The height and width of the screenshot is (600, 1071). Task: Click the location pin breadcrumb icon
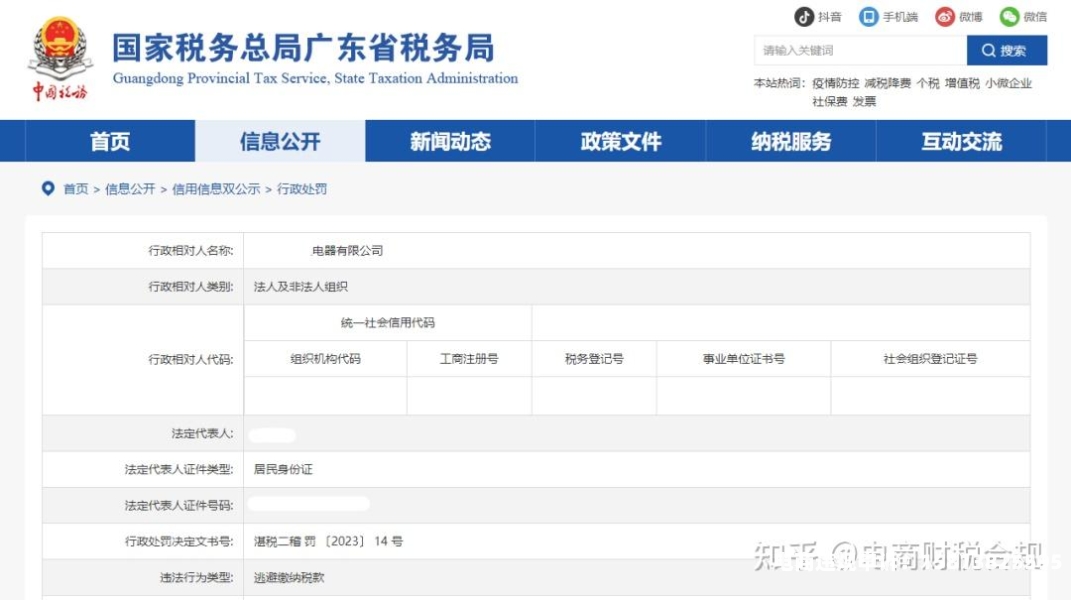pyautogui.click(x=47, y=188)
